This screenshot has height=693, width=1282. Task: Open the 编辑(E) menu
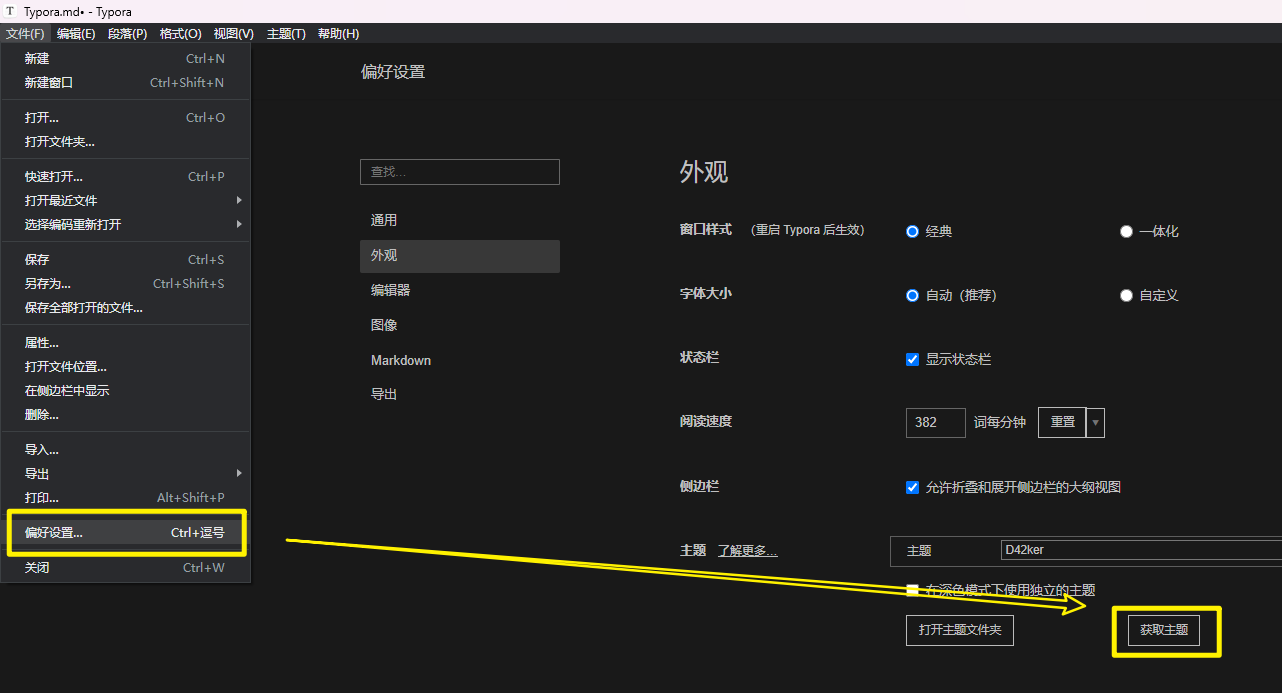point(76,34)
